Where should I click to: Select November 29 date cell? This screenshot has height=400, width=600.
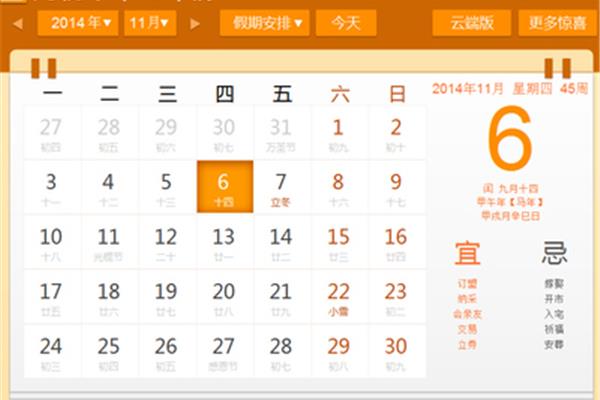point(339,351)
